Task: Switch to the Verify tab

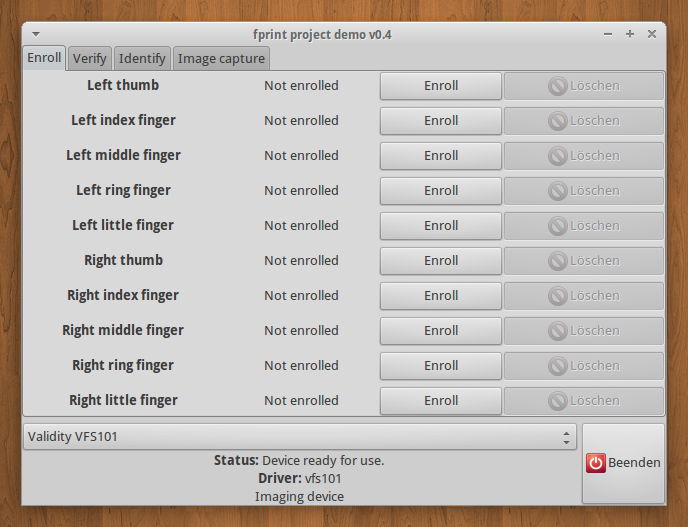Action: coord(90,59)
